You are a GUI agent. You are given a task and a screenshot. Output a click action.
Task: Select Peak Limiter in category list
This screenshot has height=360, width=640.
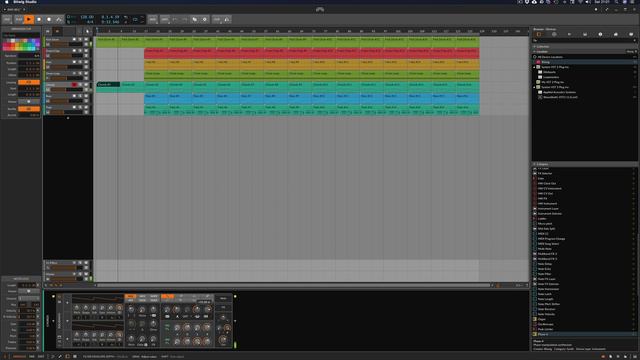point(546,329)
